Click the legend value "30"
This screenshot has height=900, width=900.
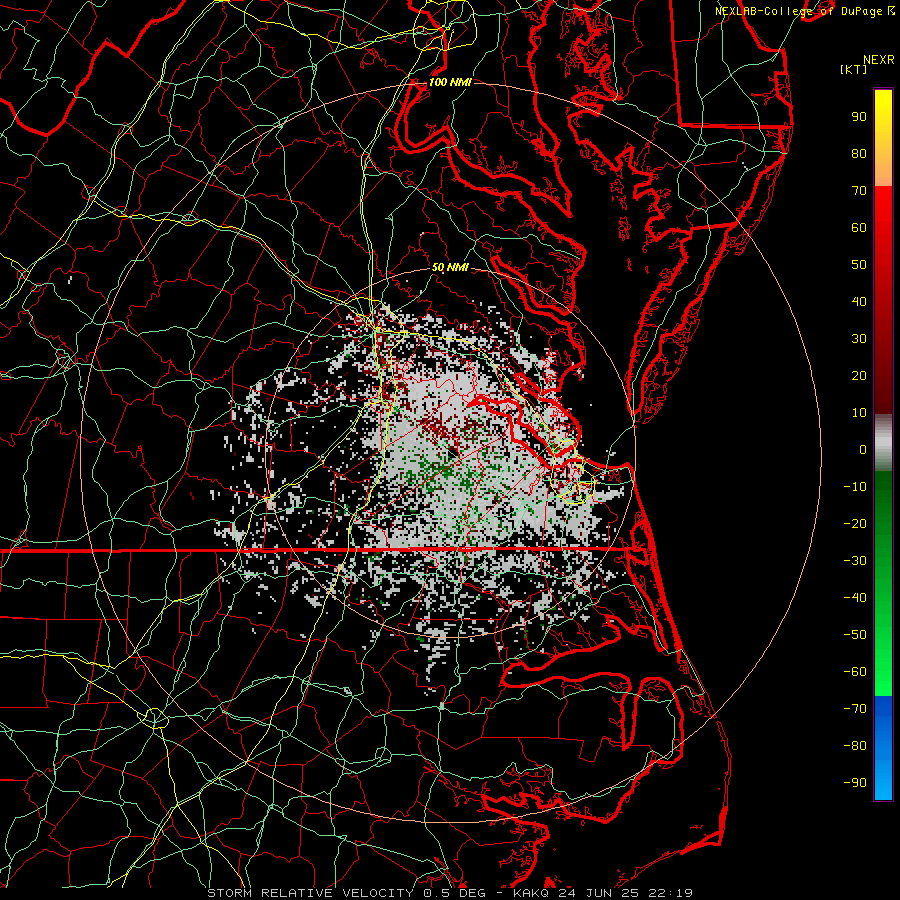859,339
